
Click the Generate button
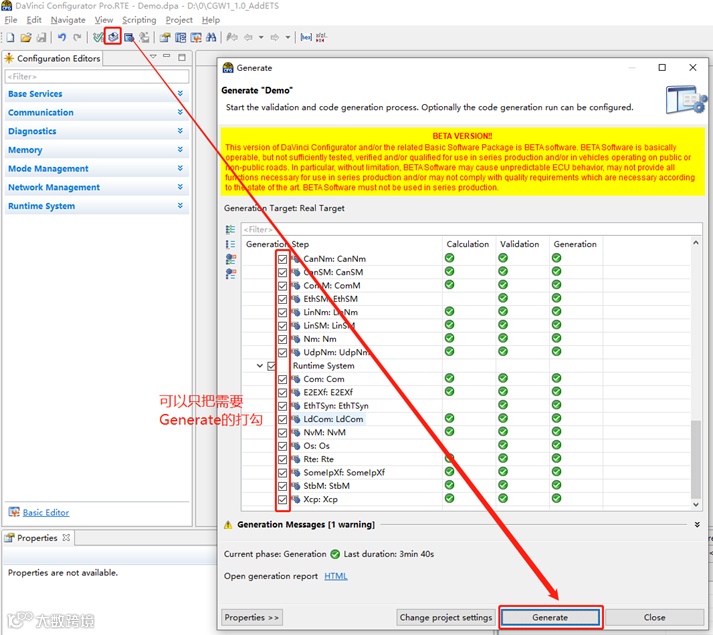coord(550,617)
